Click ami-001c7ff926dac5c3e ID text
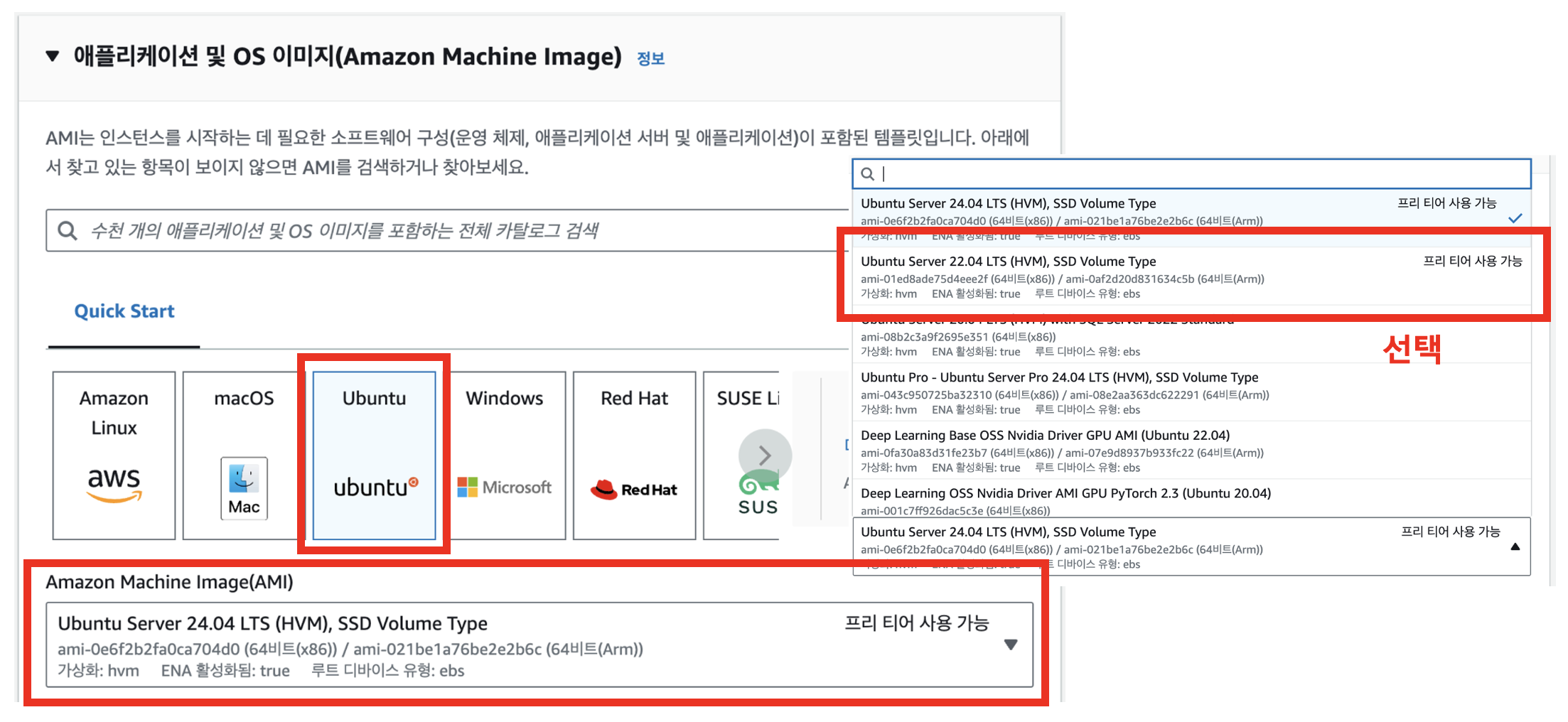This screenshot has height=722, width=1568. click(x=922, y=510)
